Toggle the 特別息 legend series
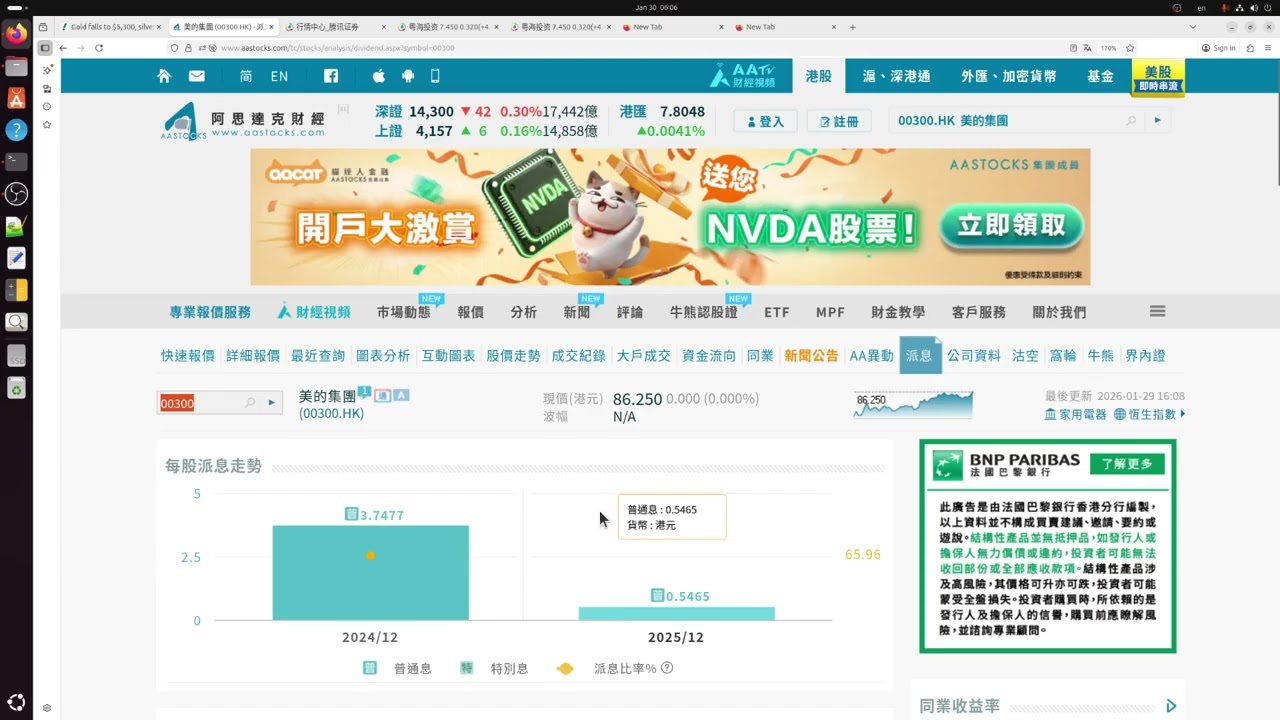The width and height of the screenshot is (1280, 720). tap(494, 668)
